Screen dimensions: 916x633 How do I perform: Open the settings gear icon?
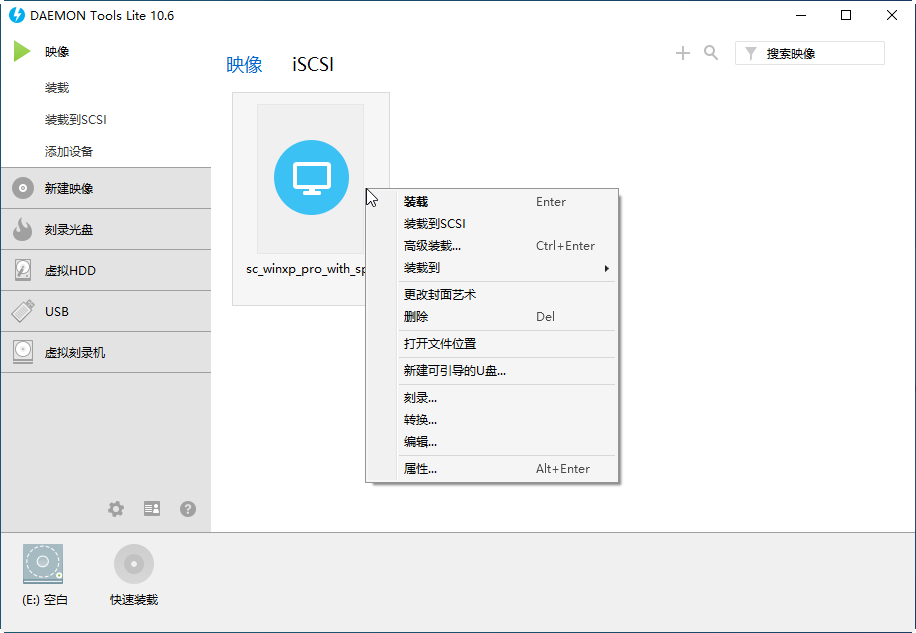pos(116,509)
